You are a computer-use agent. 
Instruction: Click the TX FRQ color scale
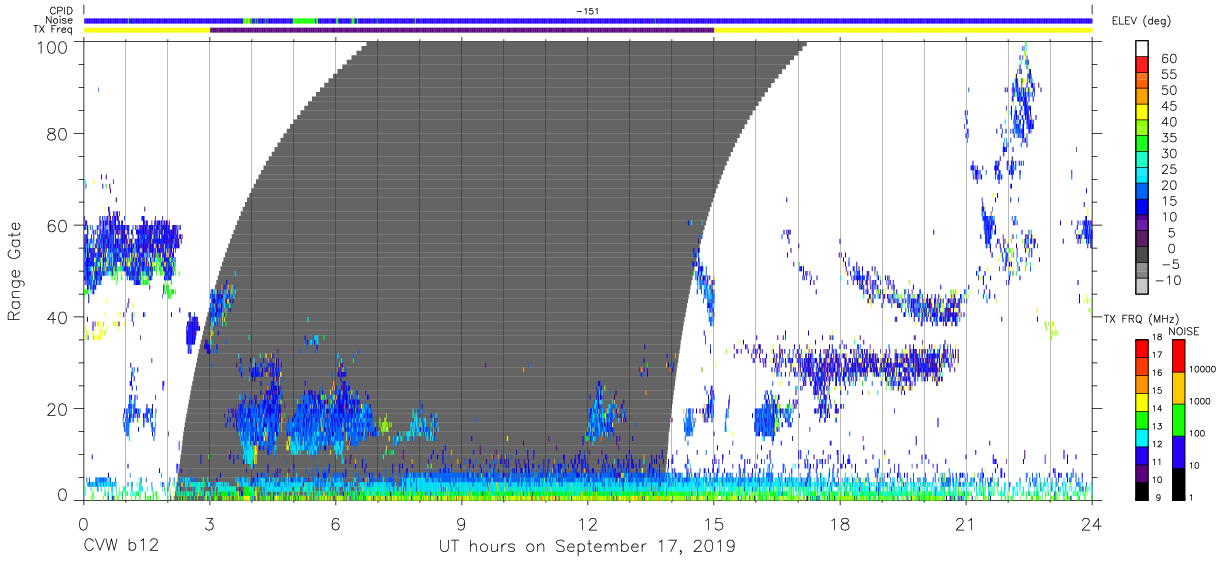(1141, 420)
